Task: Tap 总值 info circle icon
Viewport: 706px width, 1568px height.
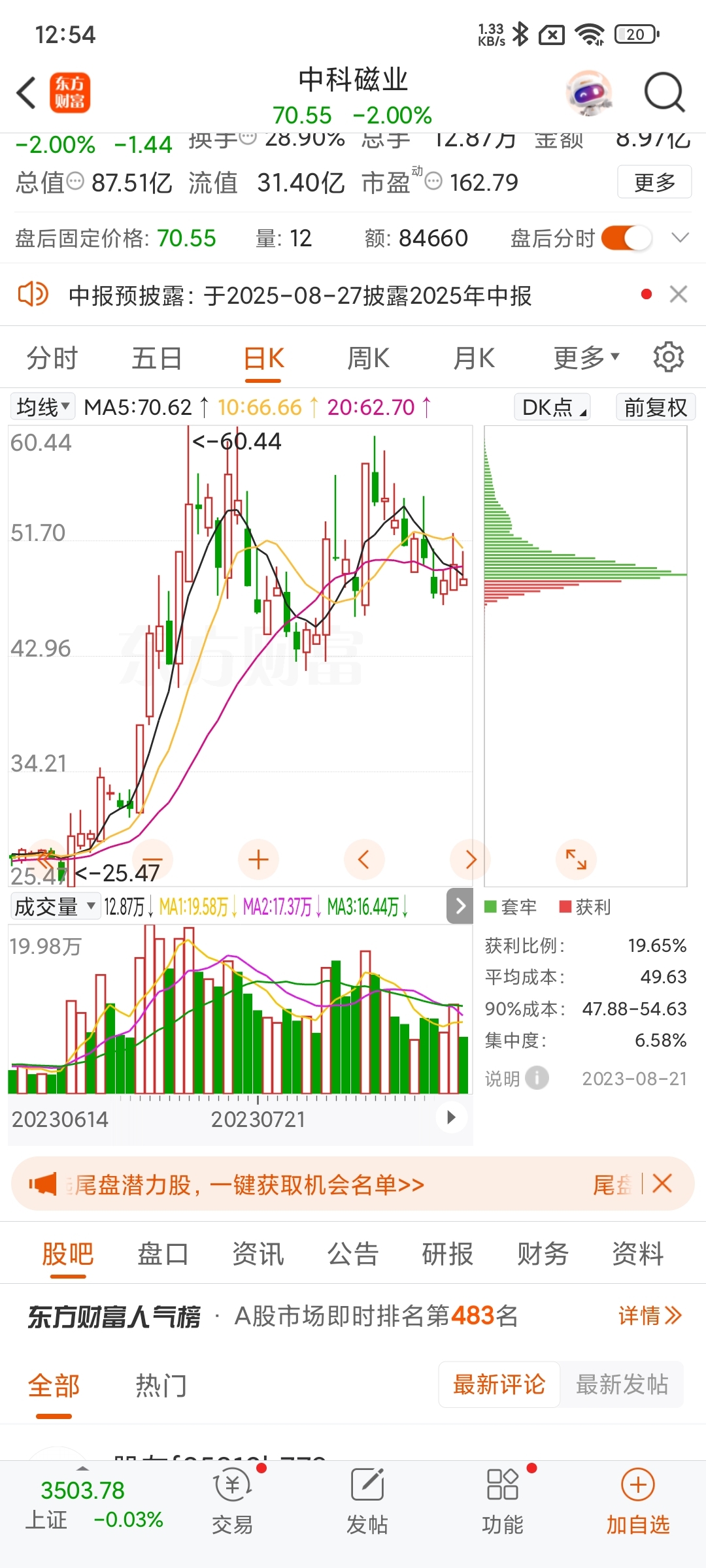Action: click(x=75, y=181)
